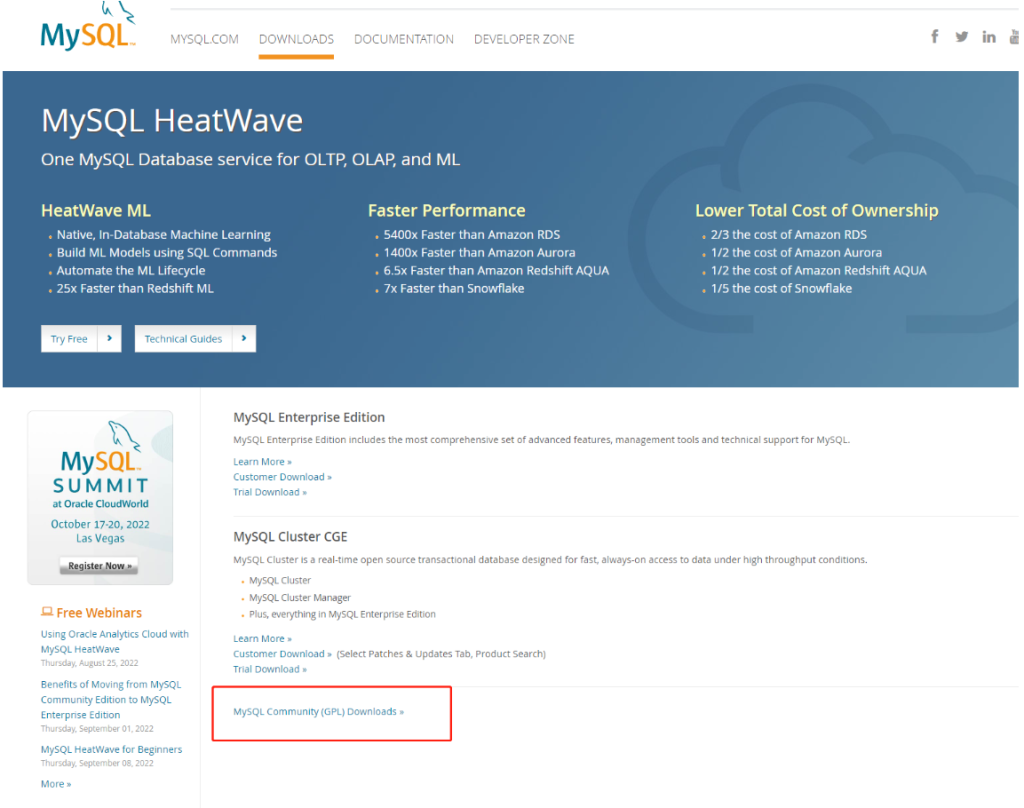Click '1/5 the cost of Snowflake' text
This screenshot has width=1024, height=808.
pyautogui.click(x=781, y=288)
